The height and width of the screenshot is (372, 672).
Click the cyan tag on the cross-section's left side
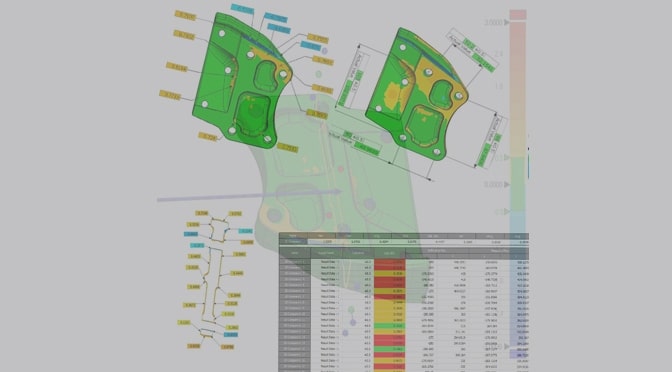191,234
